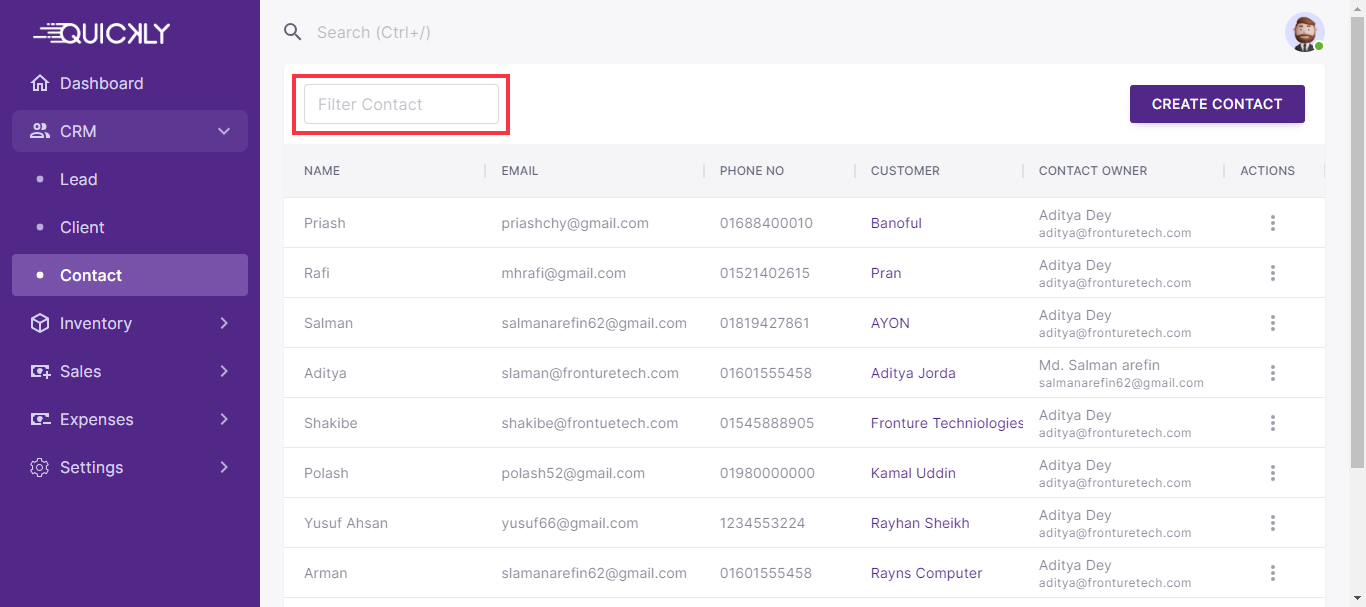This screenshot has width=1366, height=607.
Task: Open the Banoful customer link
Action: point(896,223)
